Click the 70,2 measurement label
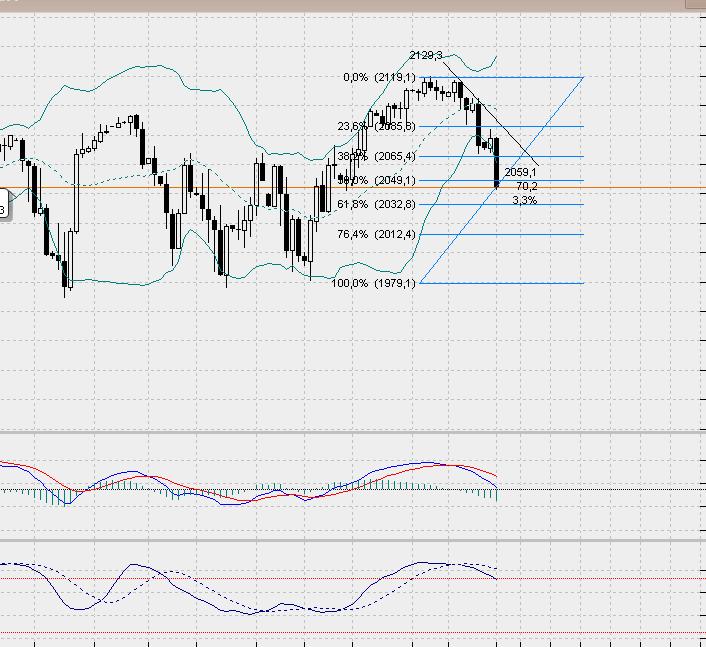This screenshot has height=647, width=706. (527, 186)
